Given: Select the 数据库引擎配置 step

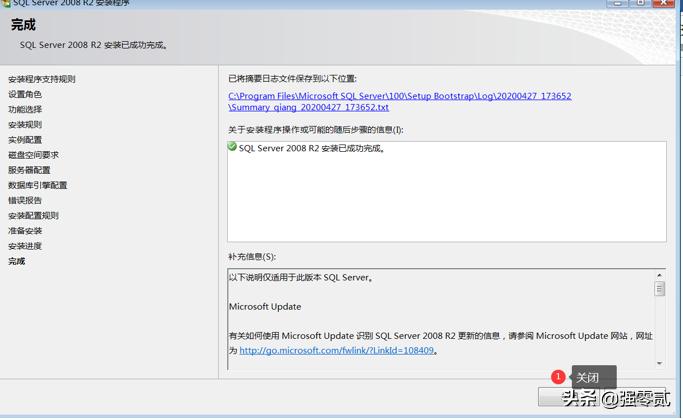Looking at the screenshot, I should click(x=37, y=185).
